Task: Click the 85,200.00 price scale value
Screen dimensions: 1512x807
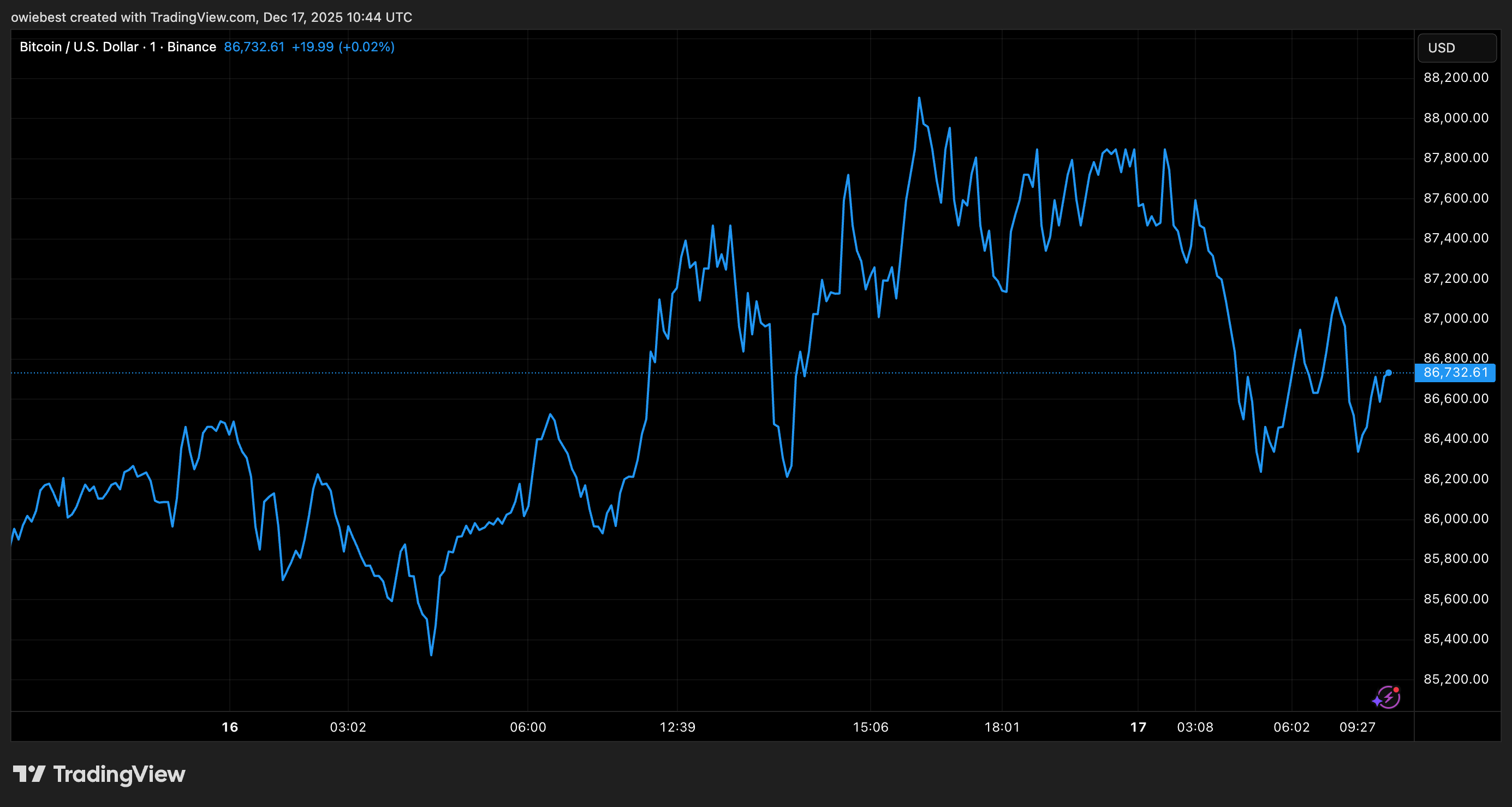Action: pyautogui.click(x=1458, y=679)
